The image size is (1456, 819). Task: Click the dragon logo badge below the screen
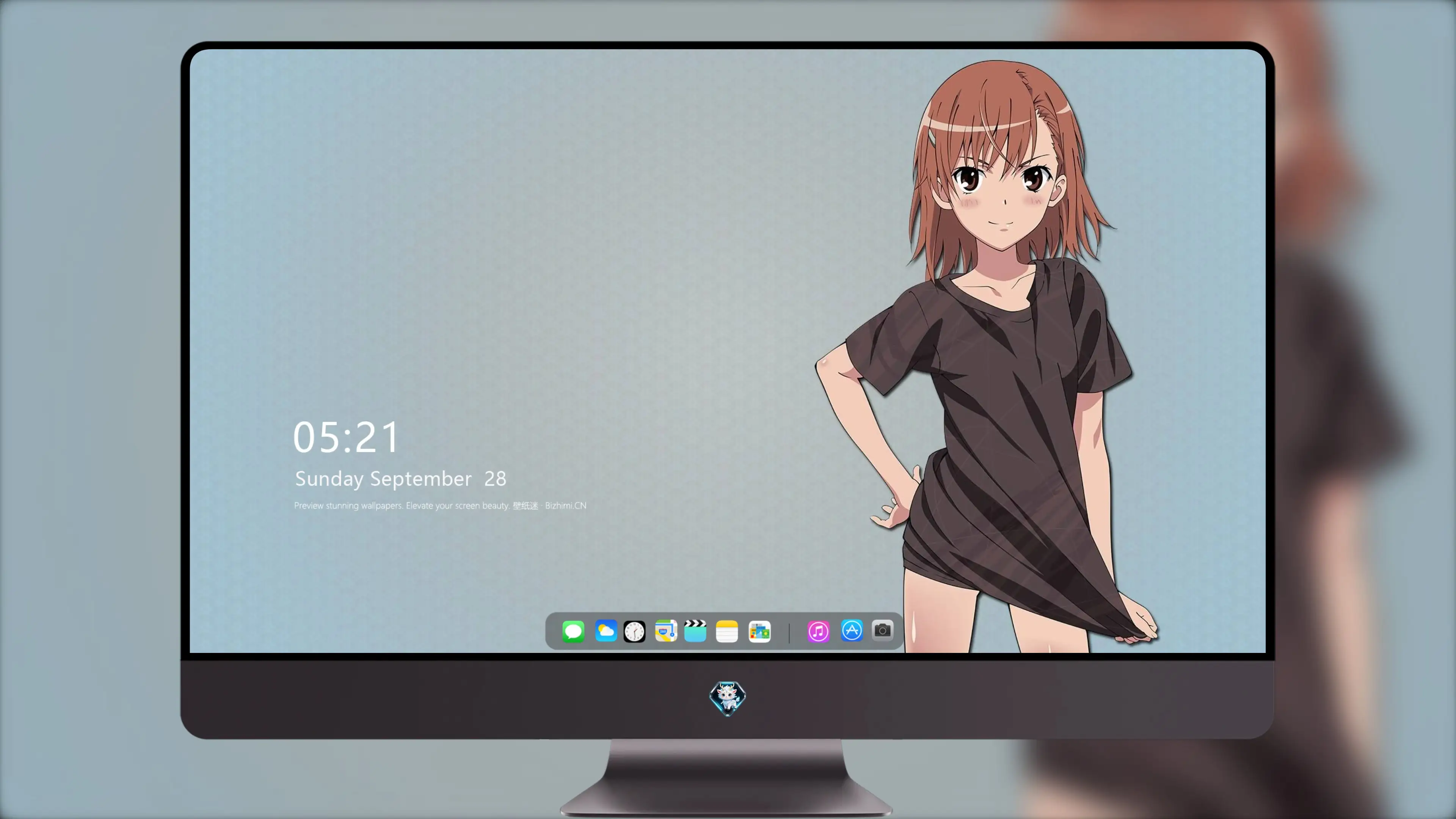(728, 698)
